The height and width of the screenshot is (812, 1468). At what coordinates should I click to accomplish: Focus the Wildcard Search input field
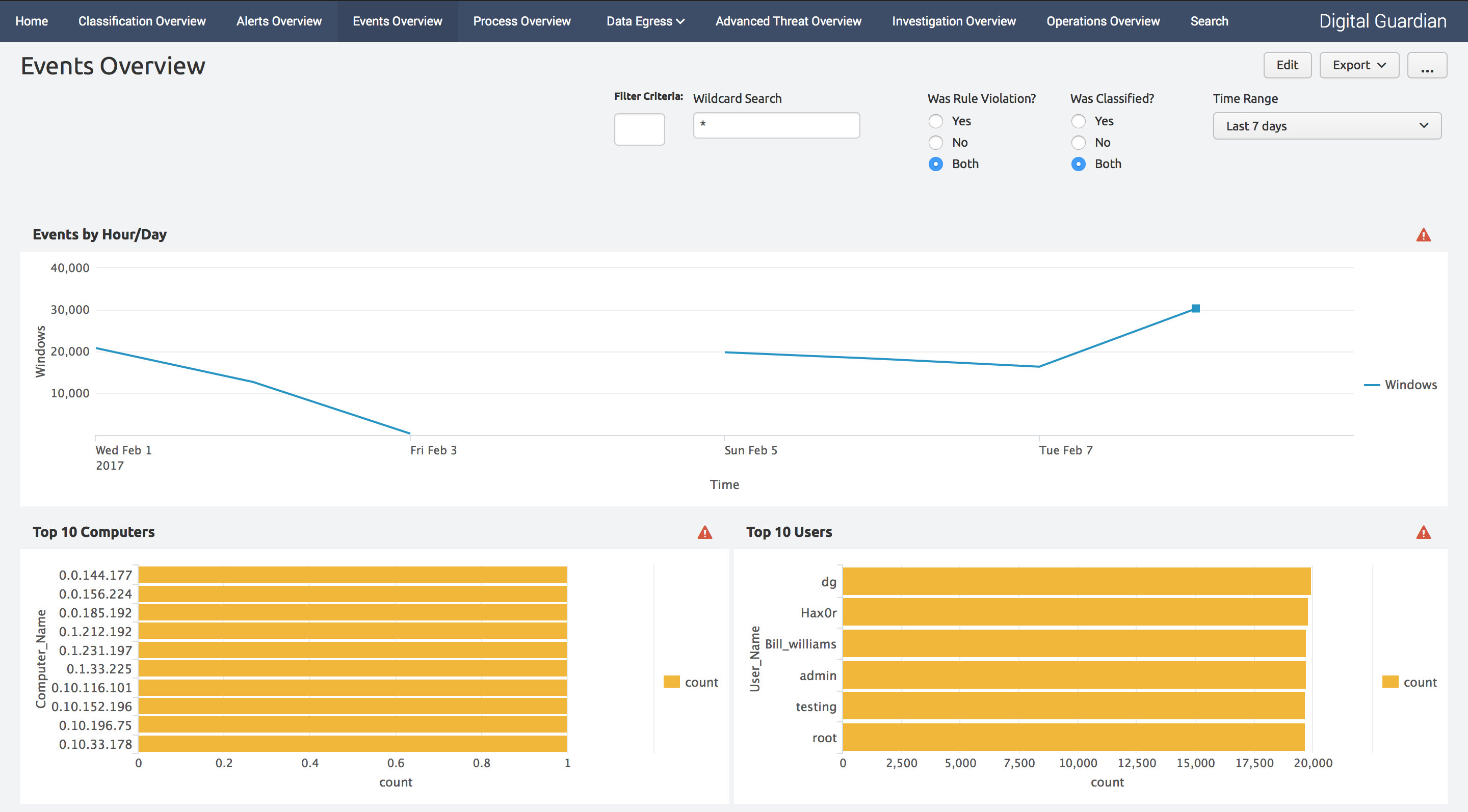(x=776, y=125)
